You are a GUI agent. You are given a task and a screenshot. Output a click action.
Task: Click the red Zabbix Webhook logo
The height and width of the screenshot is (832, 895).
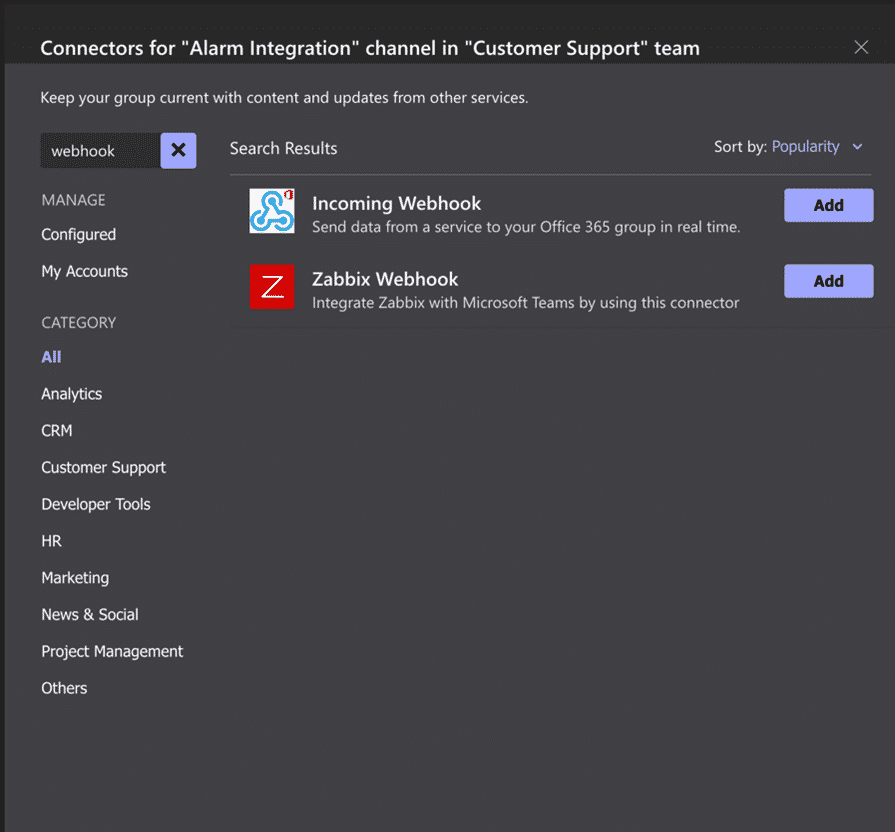click(272, 286)
